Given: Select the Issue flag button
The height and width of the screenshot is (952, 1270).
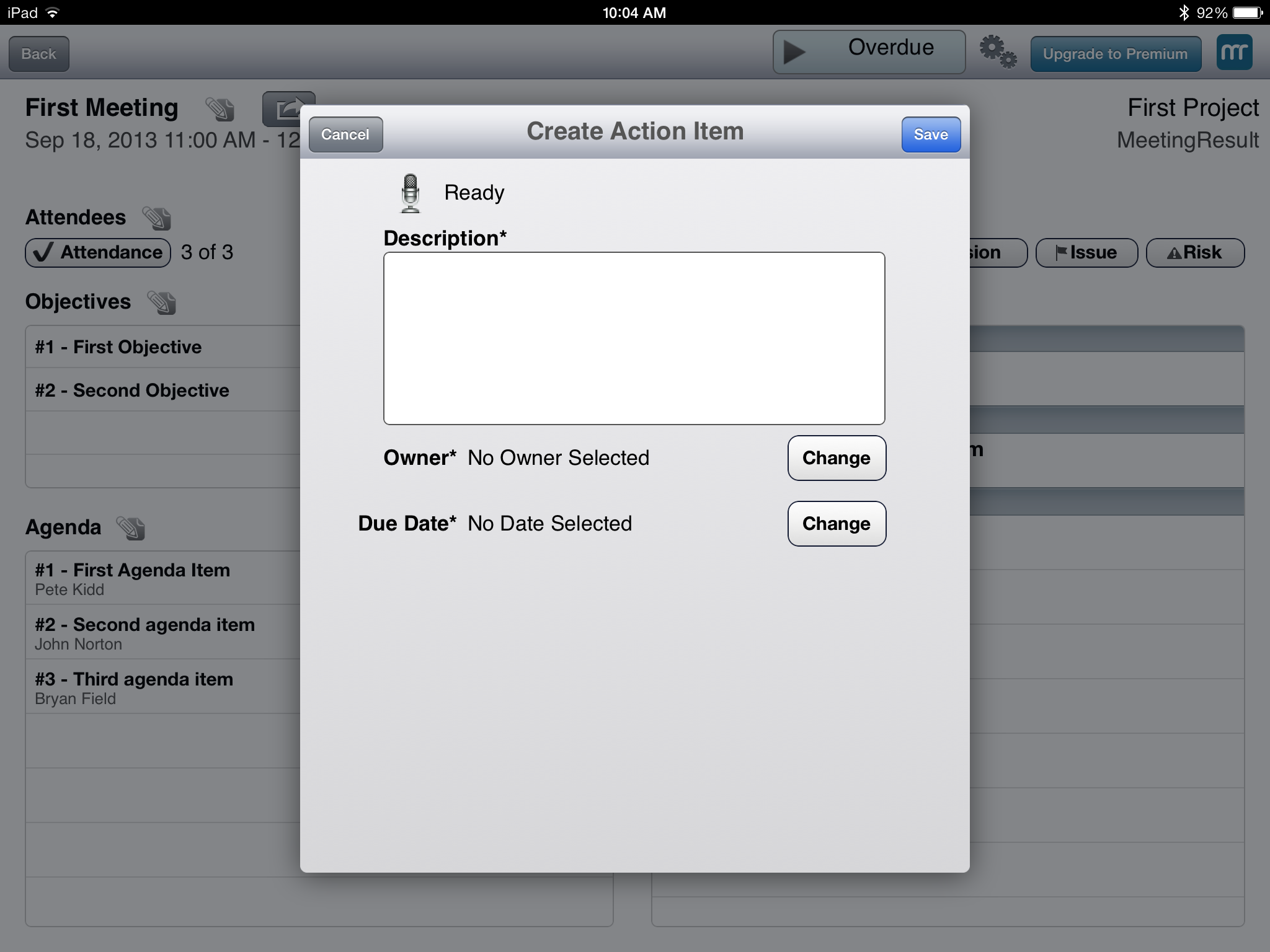Looking at the screenshot, I should 1086,253.
